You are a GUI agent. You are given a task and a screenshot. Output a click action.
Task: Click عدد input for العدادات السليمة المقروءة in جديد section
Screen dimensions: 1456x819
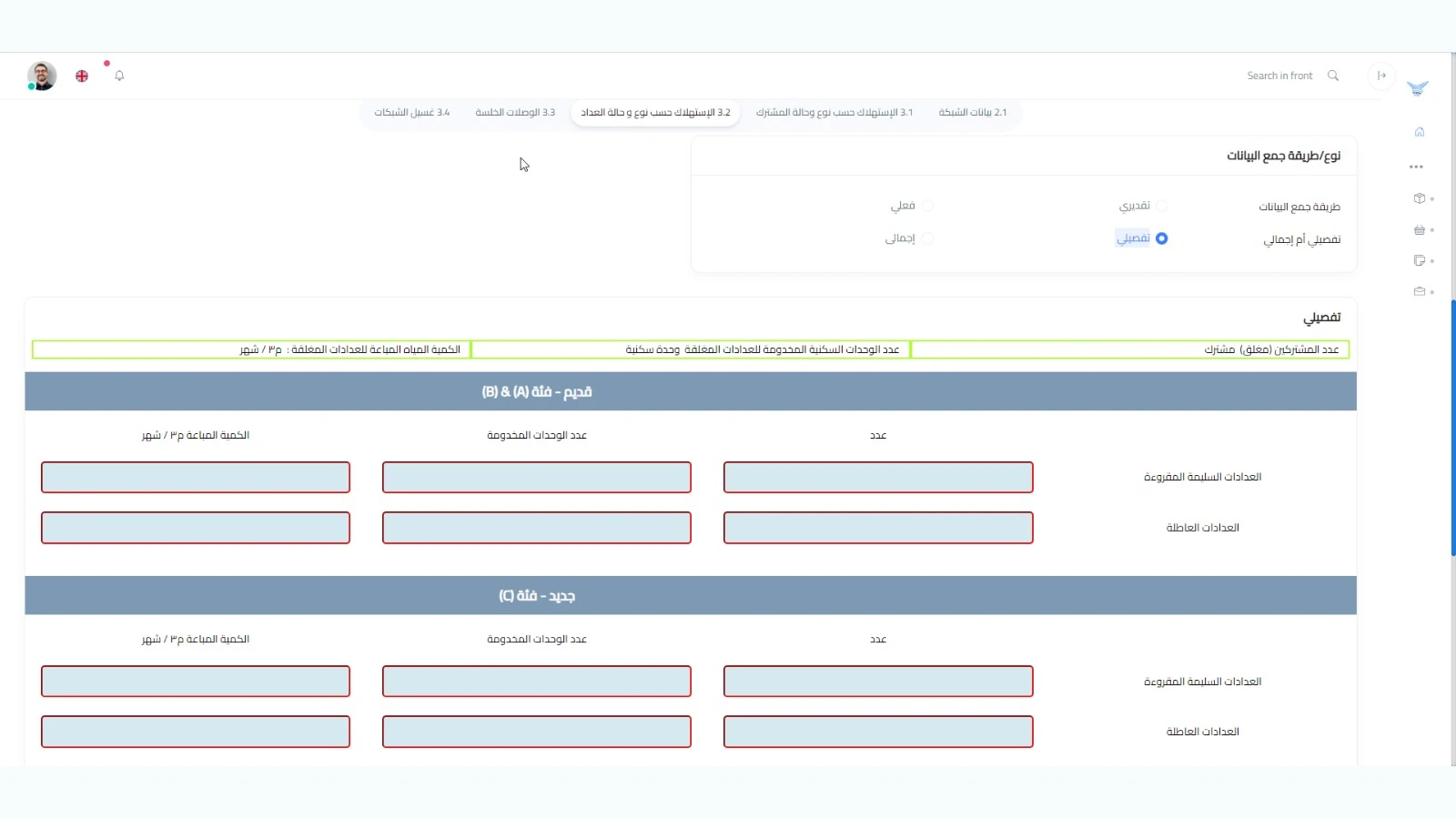(x=878, y=682)
